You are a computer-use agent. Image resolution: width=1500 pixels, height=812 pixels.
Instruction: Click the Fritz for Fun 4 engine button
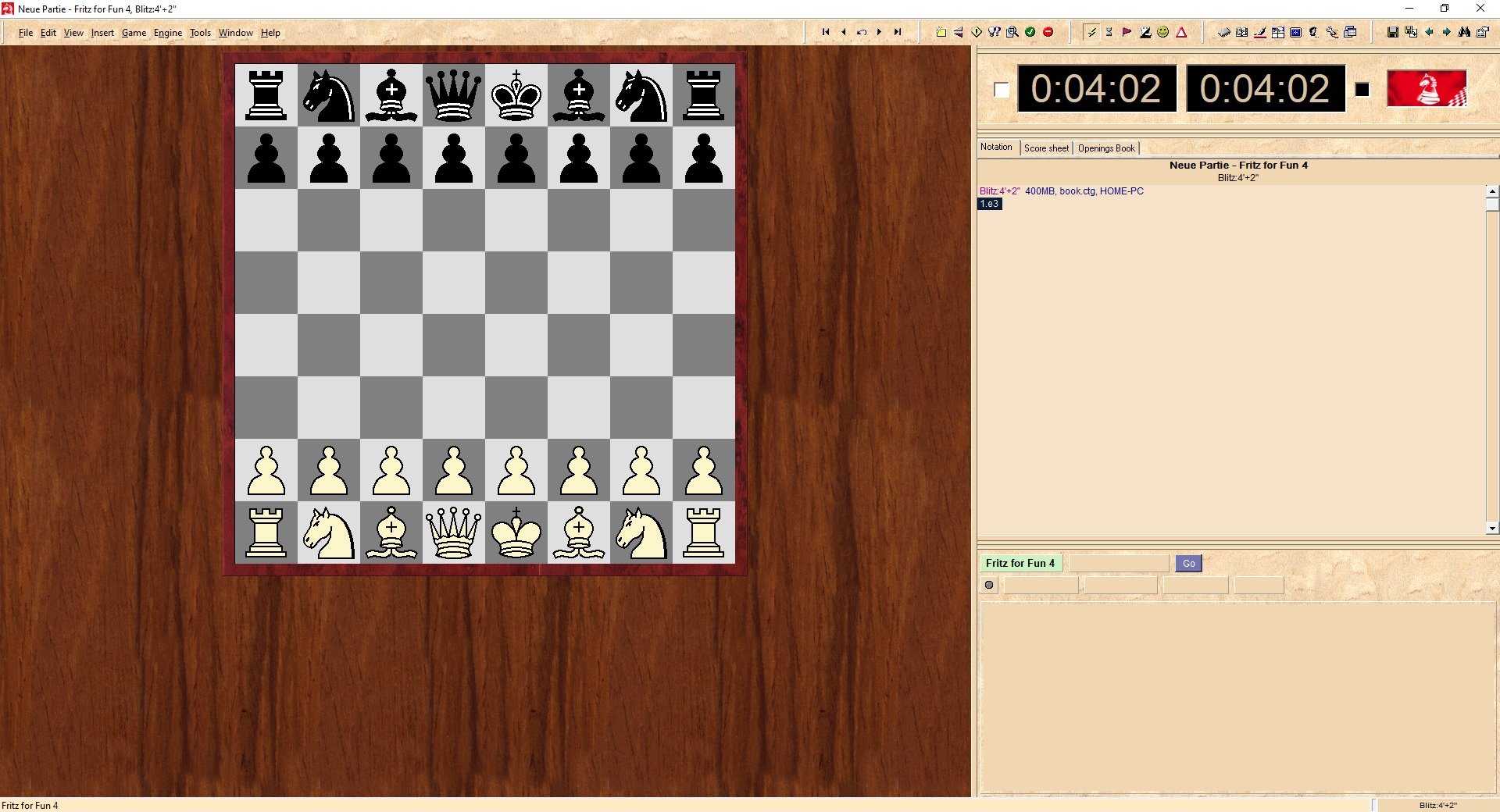point(1020,563)
